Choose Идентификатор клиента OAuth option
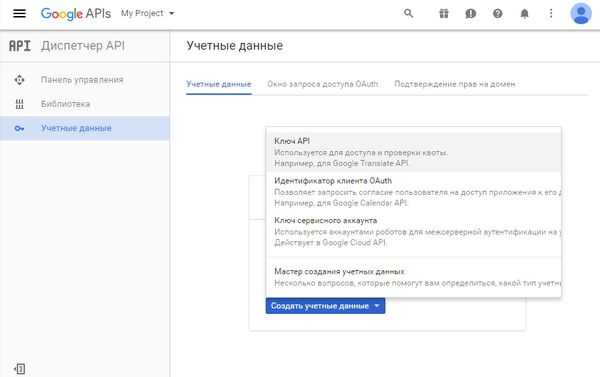 (414, 192)
